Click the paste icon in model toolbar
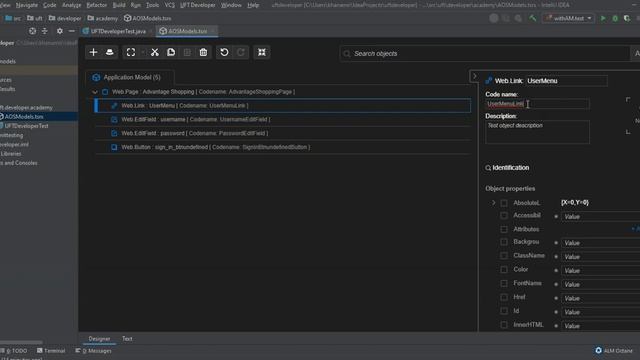 [187, 52]
